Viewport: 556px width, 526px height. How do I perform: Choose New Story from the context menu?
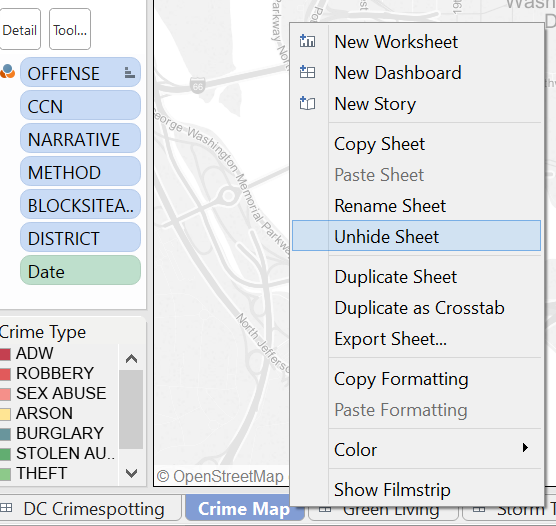[416, 104]
